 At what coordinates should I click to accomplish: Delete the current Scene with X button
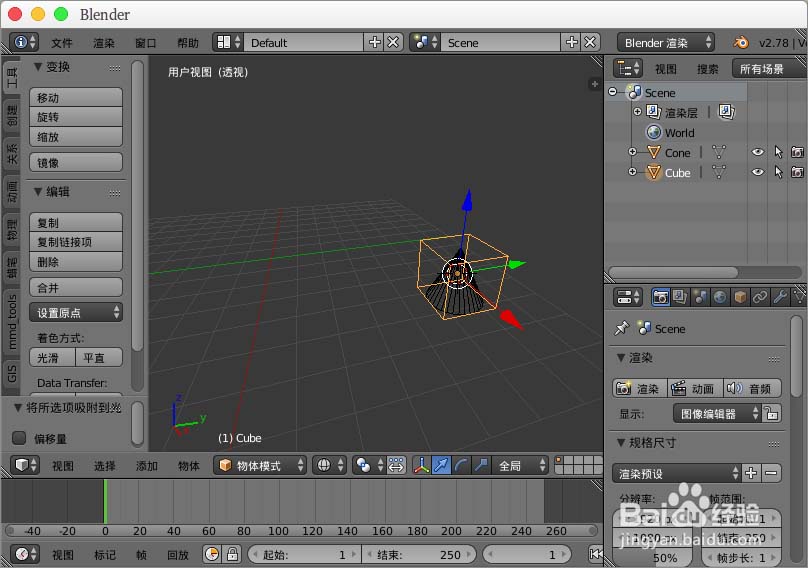point(590,42)
